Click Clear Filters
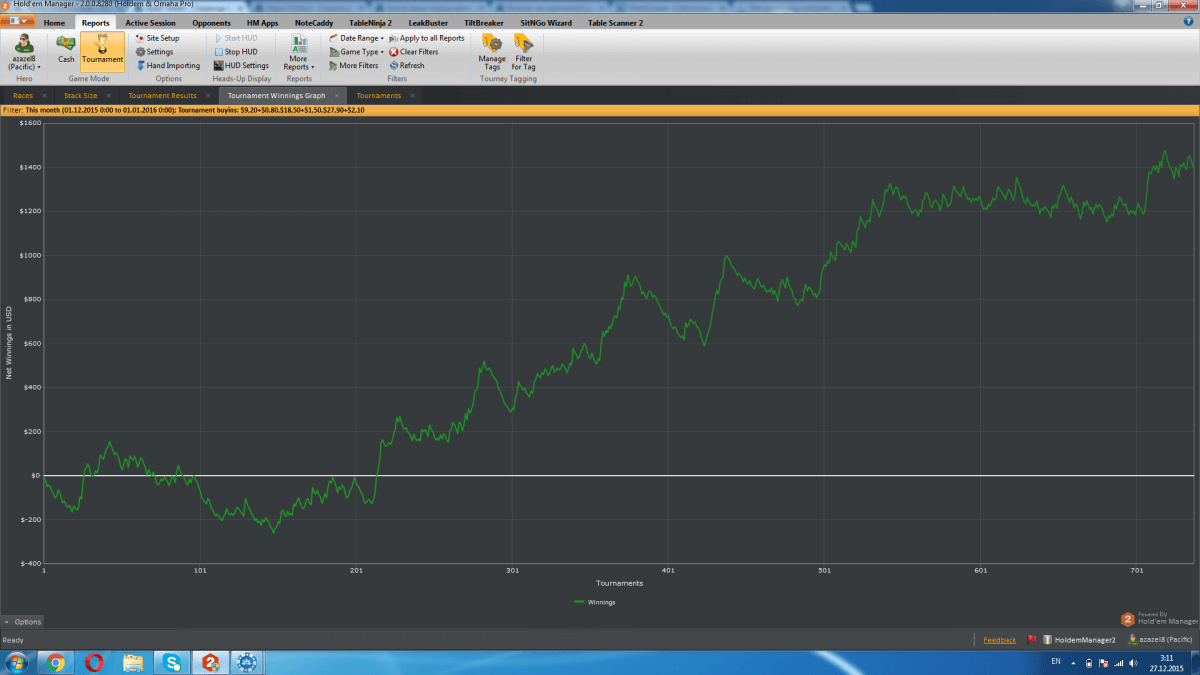Viewport: 1200px width, 675px height. (418, 52)
